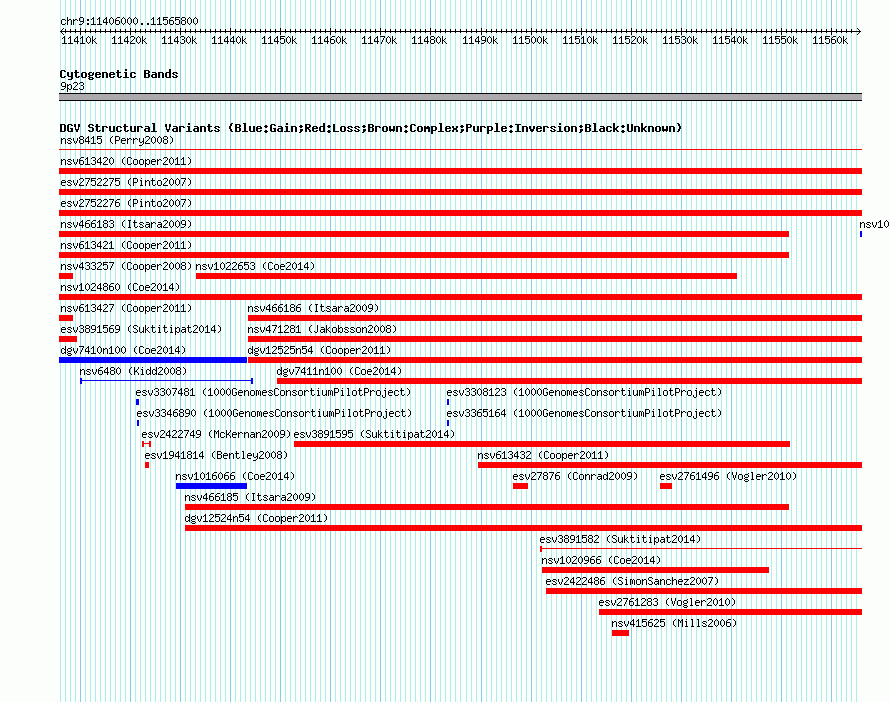The image size is (890, 702).
Task: Click the chr9:11406000..11565800 region label
Action: click(129, 21)
